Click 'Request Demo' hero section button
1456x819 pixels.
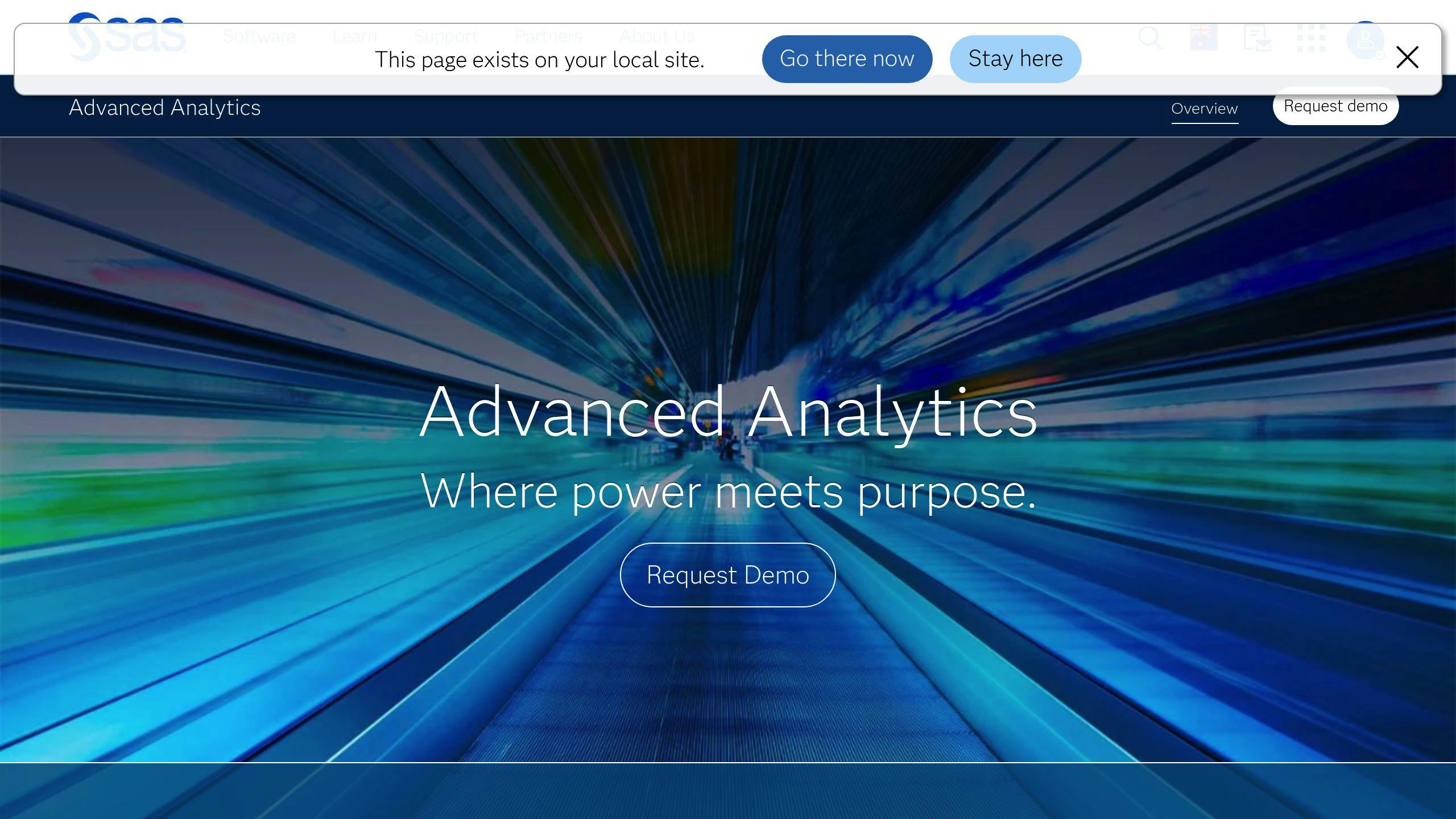click(x=728, y=575)
